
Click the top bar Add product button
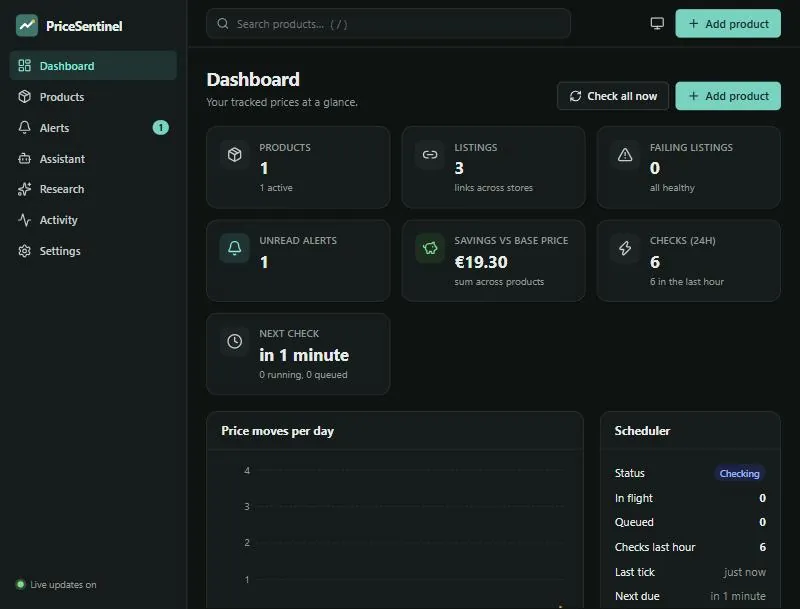728,23
